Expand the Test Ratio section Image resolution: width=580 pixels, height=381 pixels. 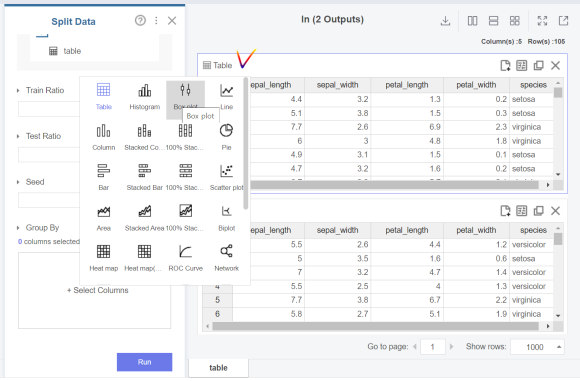18,136
